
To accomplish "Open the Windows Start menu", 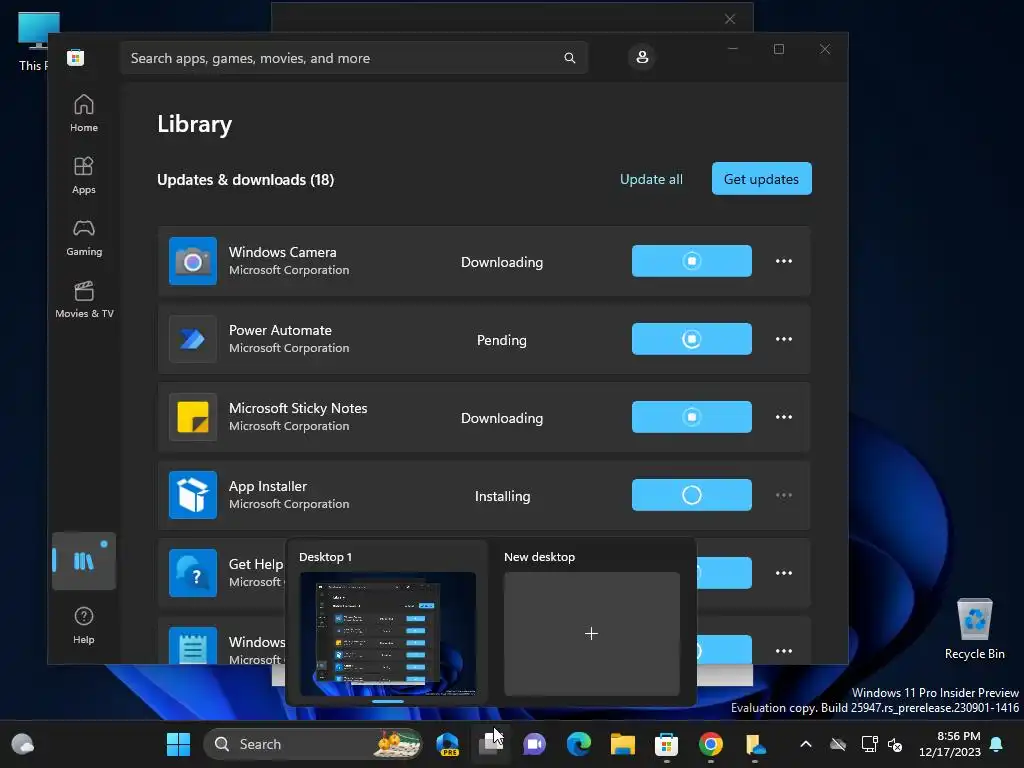I will click(178, 744).
